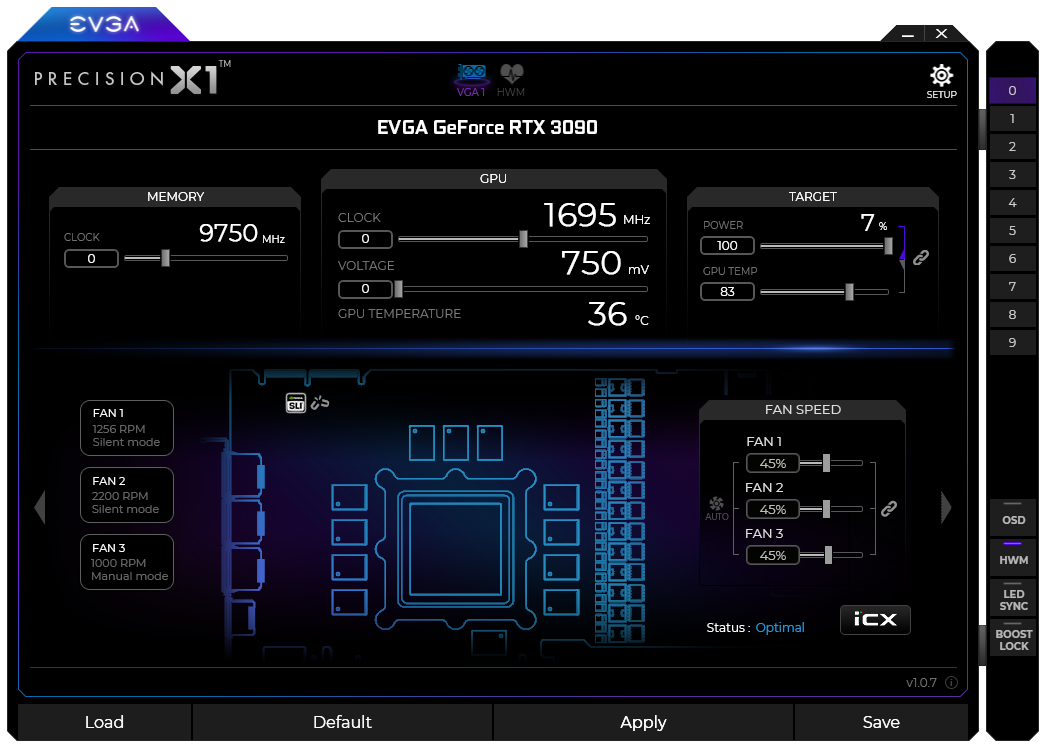Select the FAN 1 1256 RPM card
The width and height of the screenshot is (1045, 747).
pos(127,428)
